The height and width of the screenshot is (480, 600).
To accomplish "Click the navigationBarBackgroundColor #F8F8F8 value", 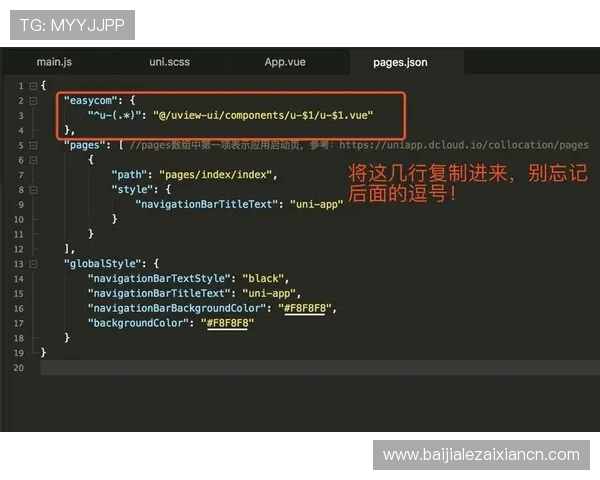I will coord(308,308).
